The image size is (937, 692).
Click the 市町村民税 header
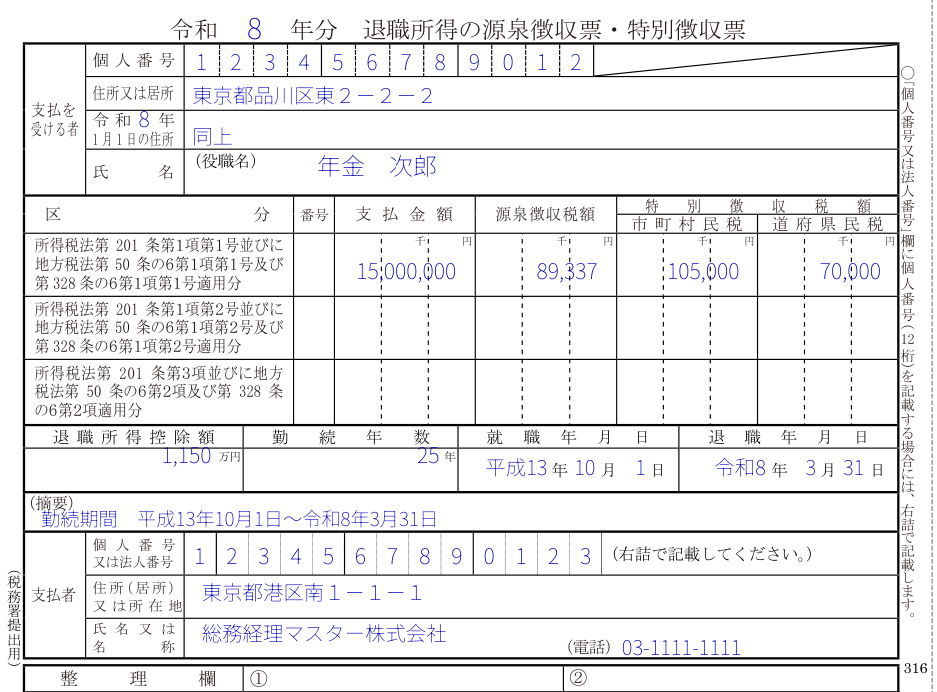tap(687, 224)
